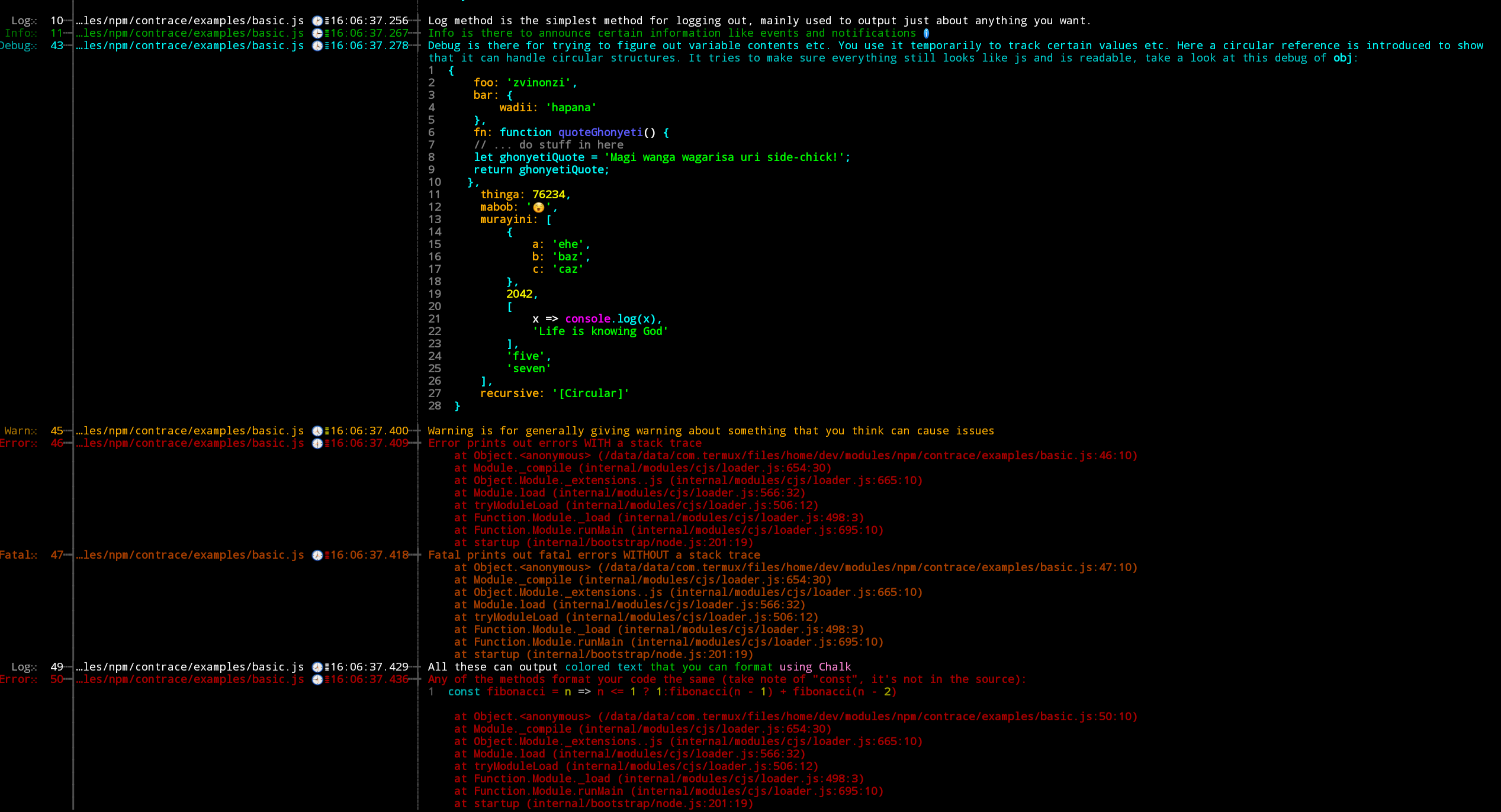The image size is (1501, 812).
Task: Open basic.js:46:10 path in first stack trace
Action: tap(867, 456)
